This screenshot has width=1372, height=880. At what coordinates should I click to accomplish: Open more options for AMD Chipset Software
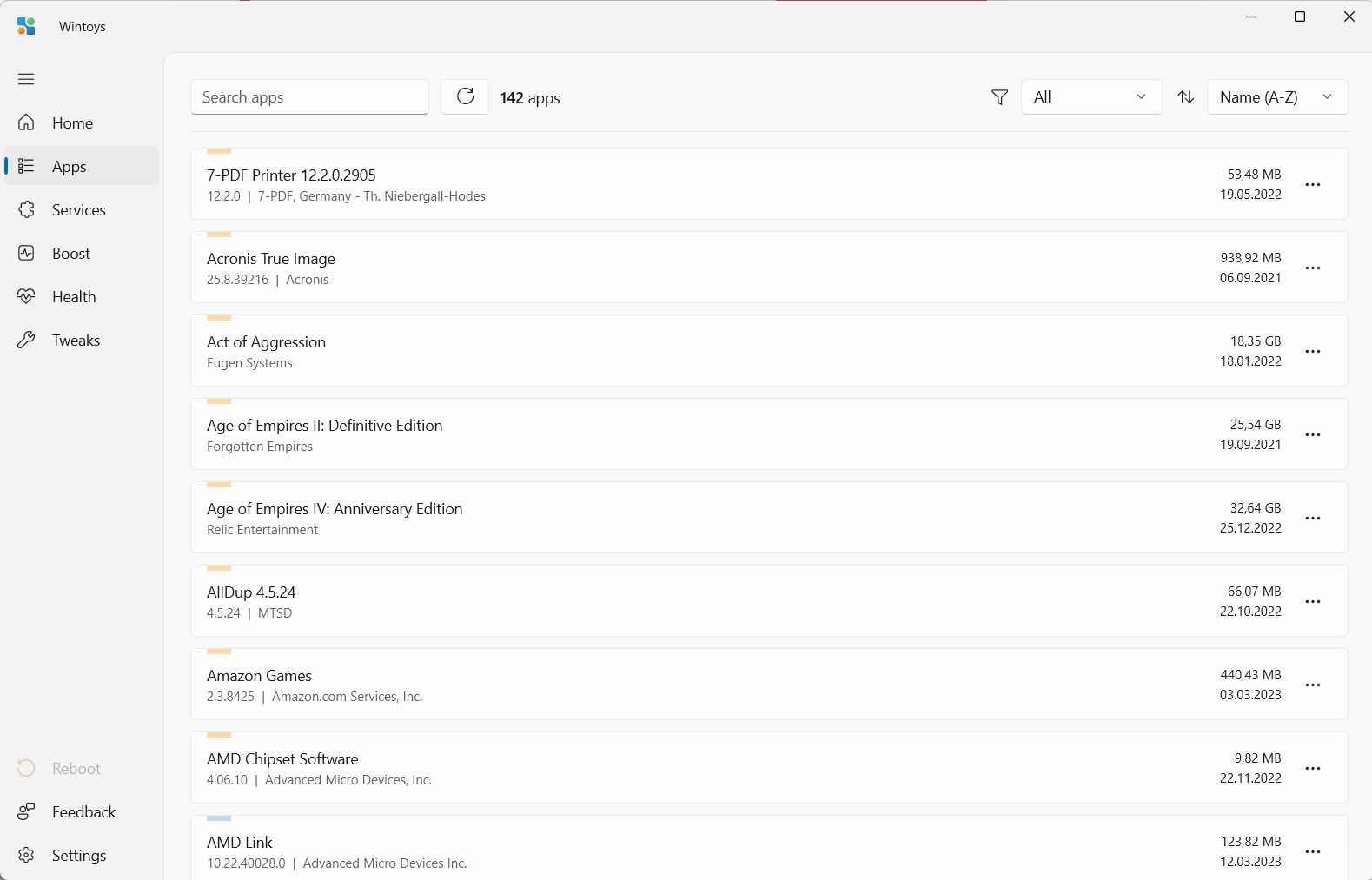[x=1313, y=768]
